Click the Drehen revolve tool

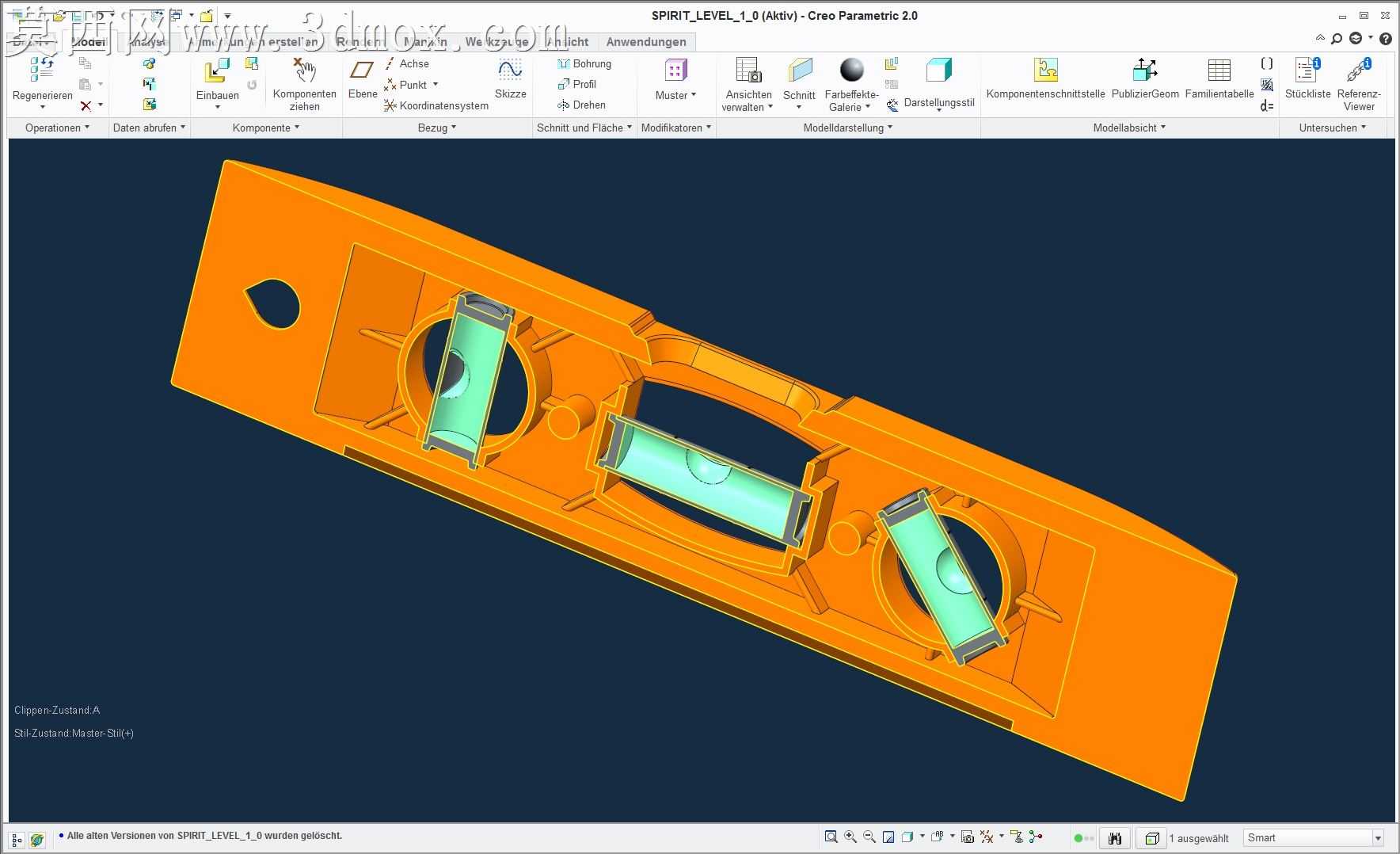coord(581,105)
